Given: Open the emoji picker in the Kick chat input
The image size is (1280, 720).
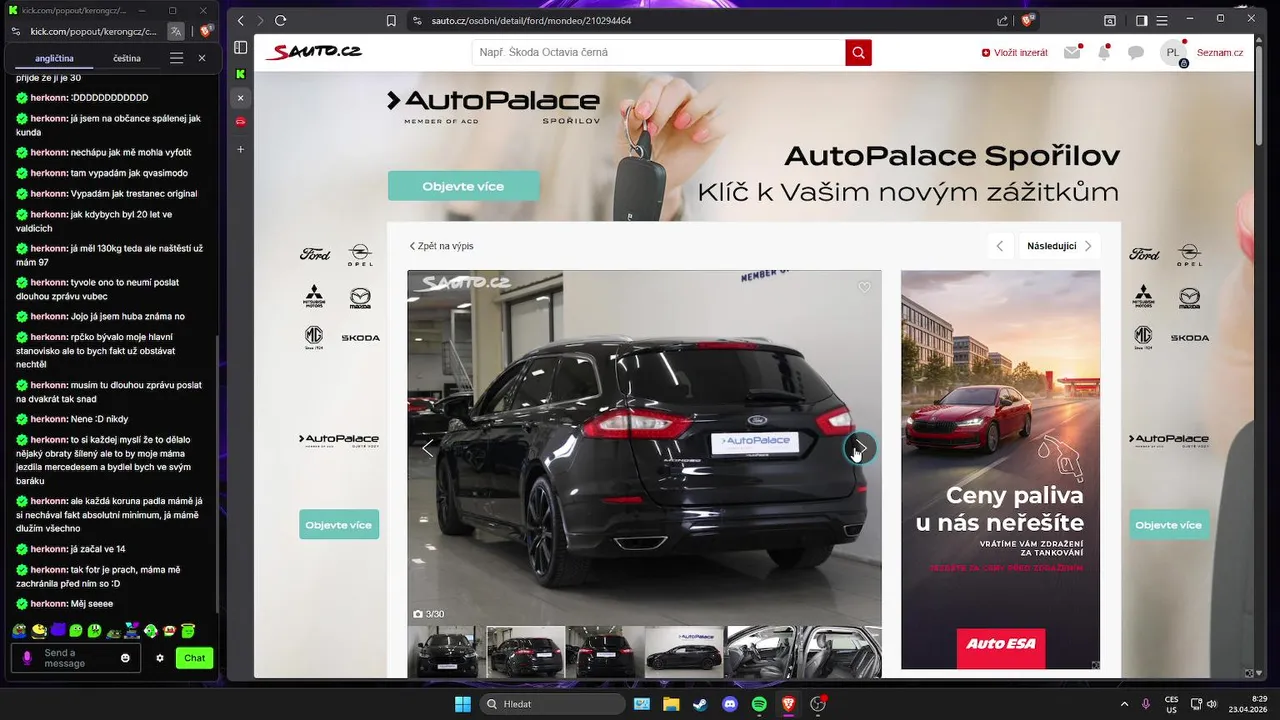Looking at the screenshot, I should (125, 658).
